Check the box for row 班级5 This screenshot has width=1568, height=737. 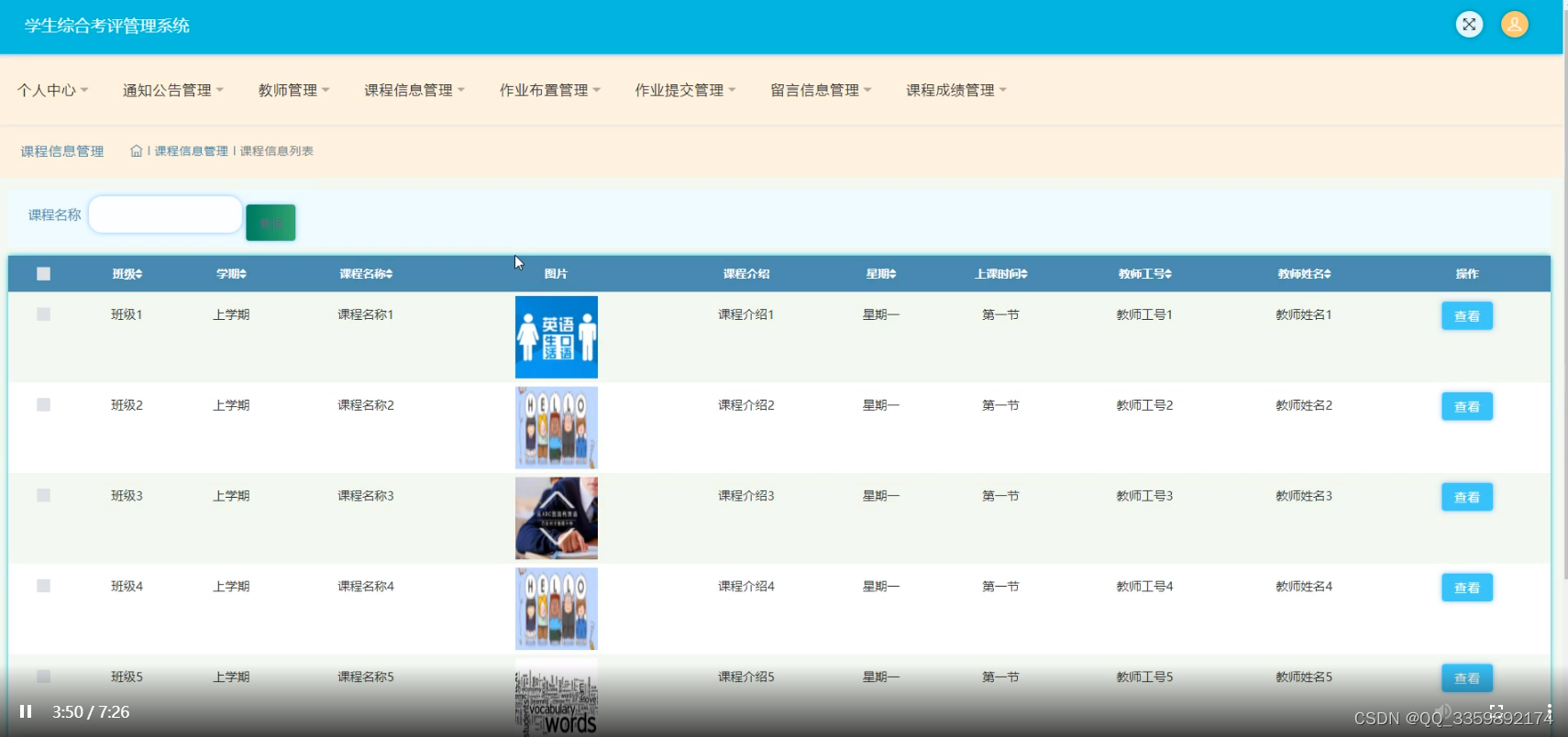(x=43, y=676)
